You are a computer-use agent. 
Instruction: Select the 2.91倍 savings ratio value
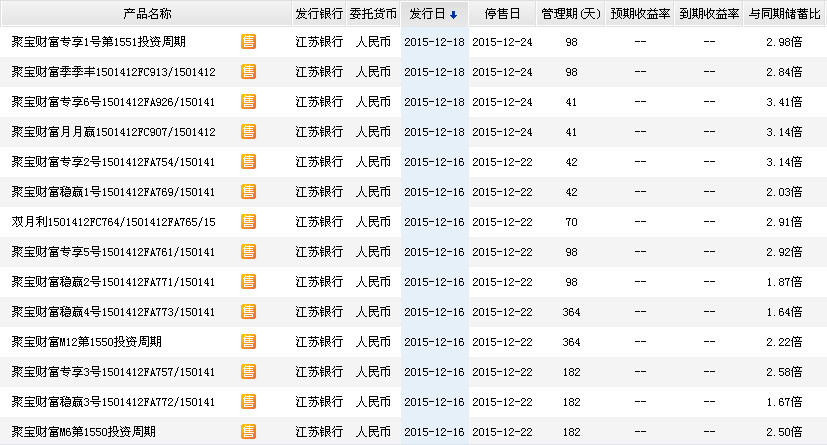784,222
